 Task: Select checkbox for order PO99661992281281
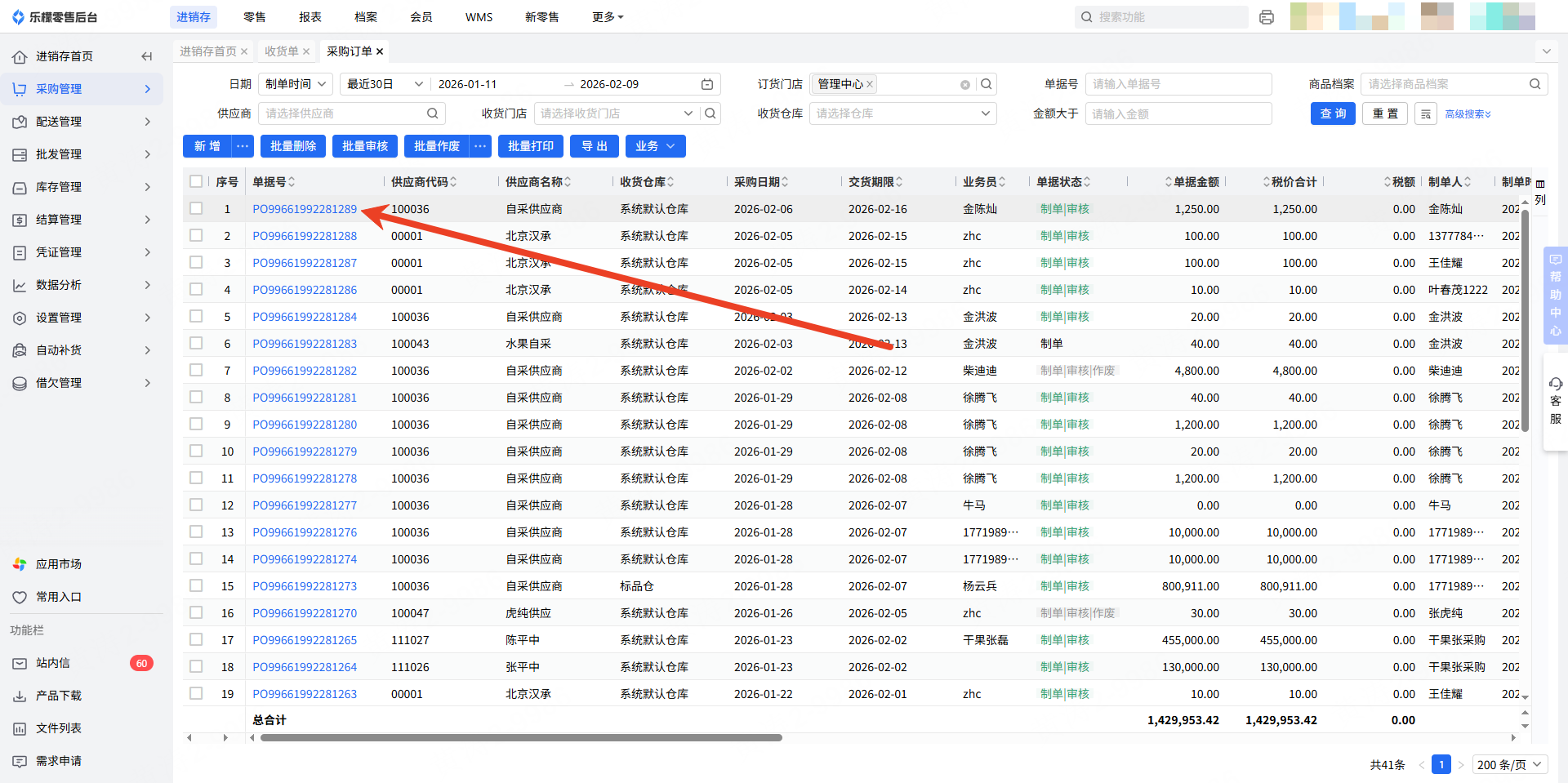(x=196, y=397)
